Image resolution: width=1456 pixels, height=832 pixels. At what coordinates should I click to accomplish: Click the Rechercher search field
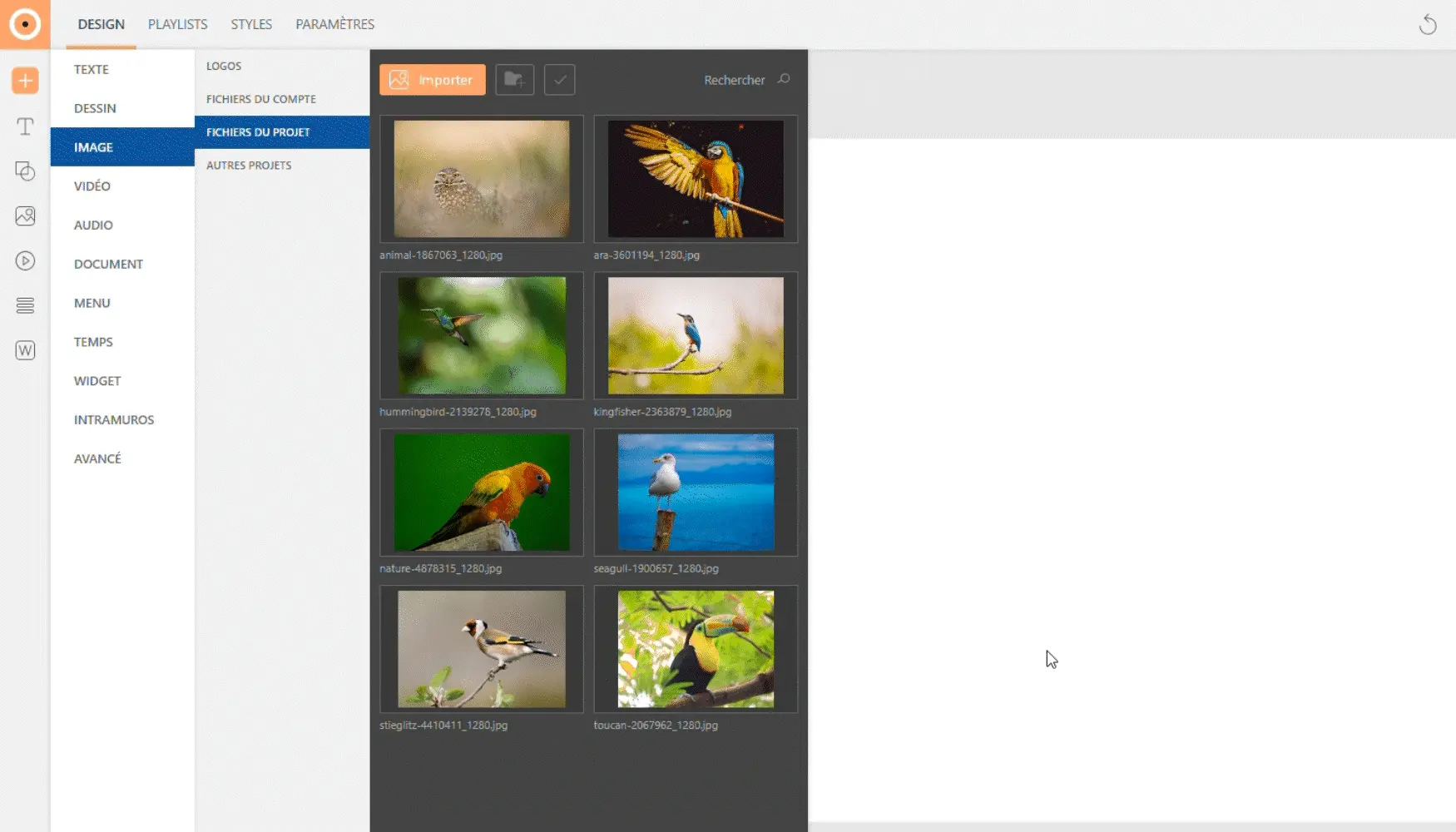(735, 80)
